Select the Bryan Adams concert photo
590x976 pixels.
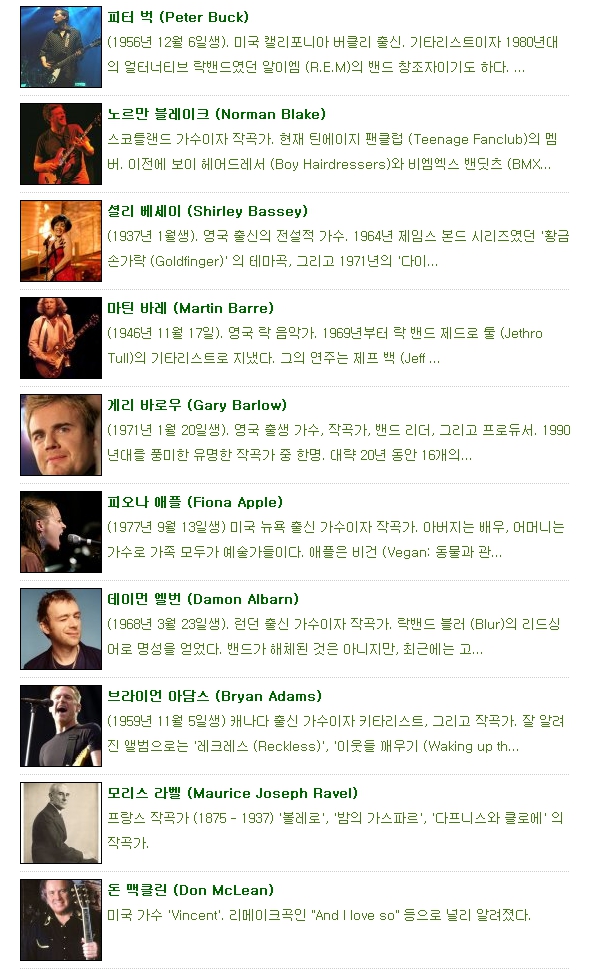61,726
